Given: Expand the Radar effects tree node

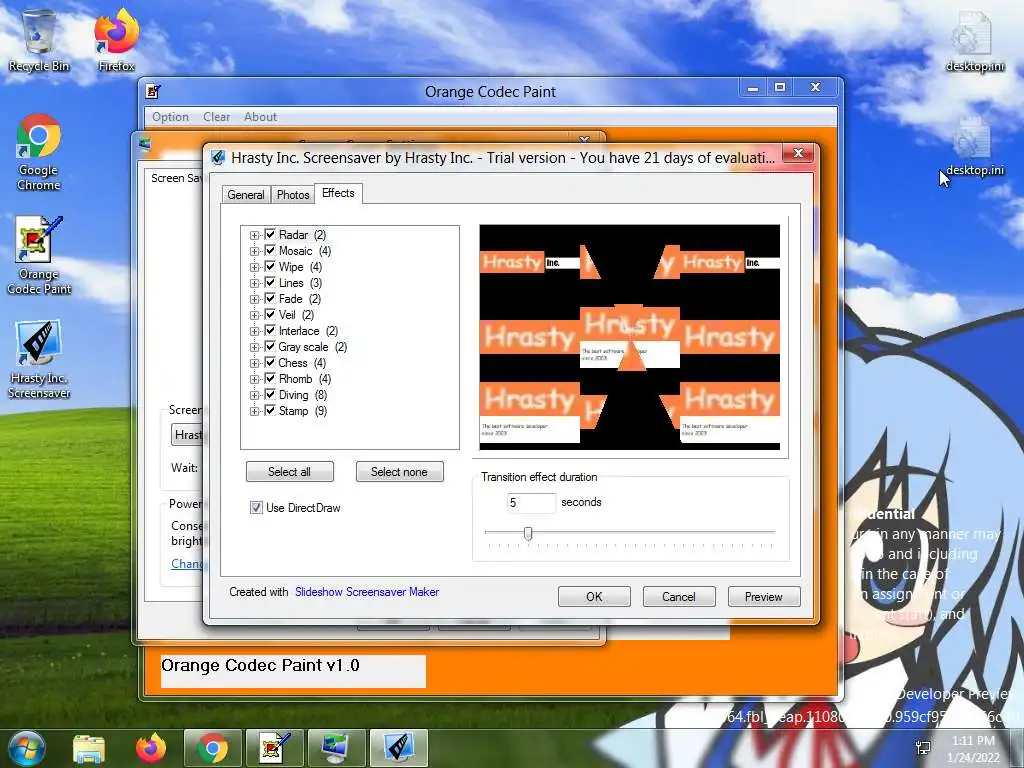Looking at the screenshot, I should click(254, 235).
